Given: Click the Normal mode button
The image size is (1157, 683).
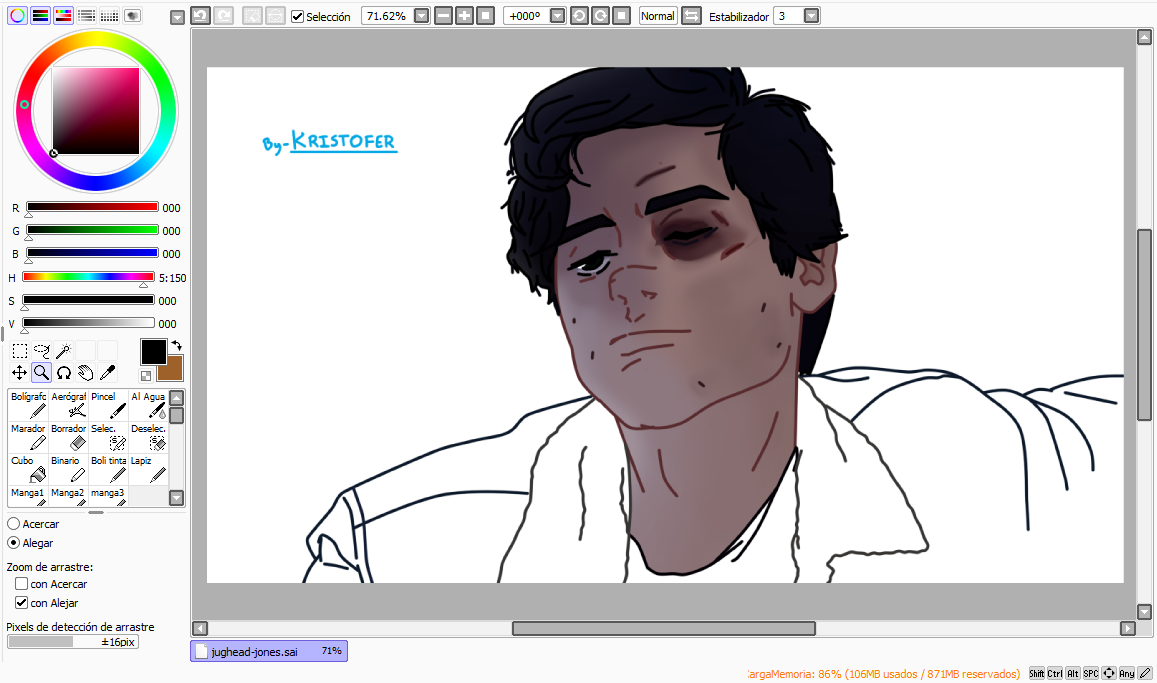Looking at the screenshot, I should 657,15.
